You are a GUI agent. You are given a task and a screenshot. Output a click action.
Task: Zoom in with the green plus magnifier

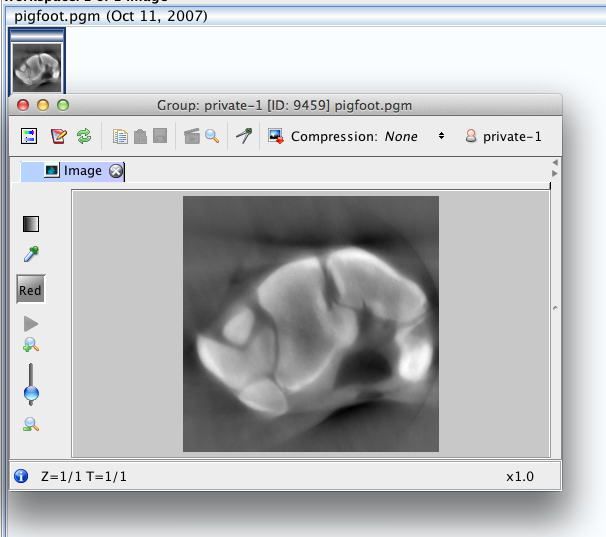coord(31,345)
